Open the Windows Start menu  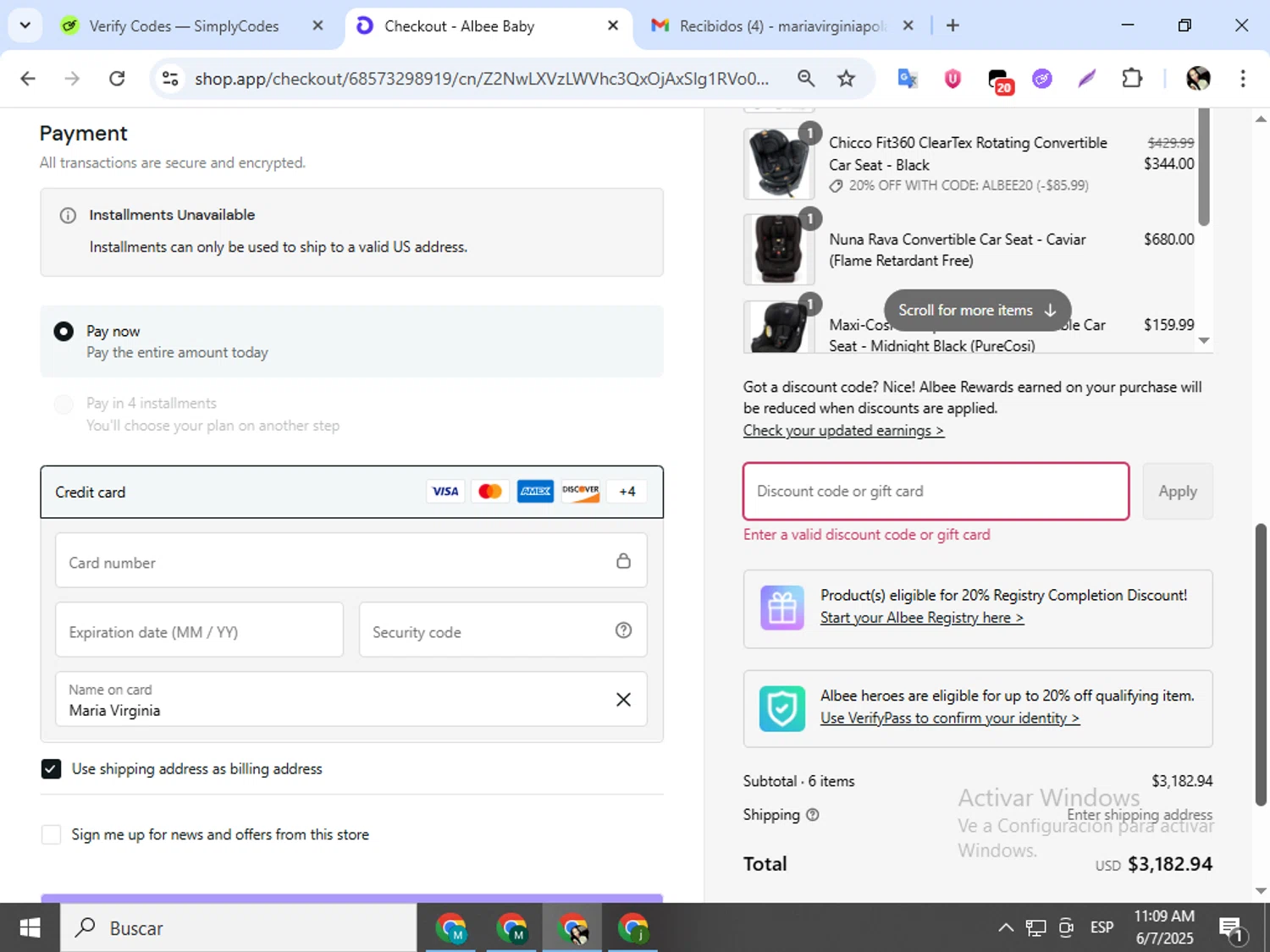point(30,928)
